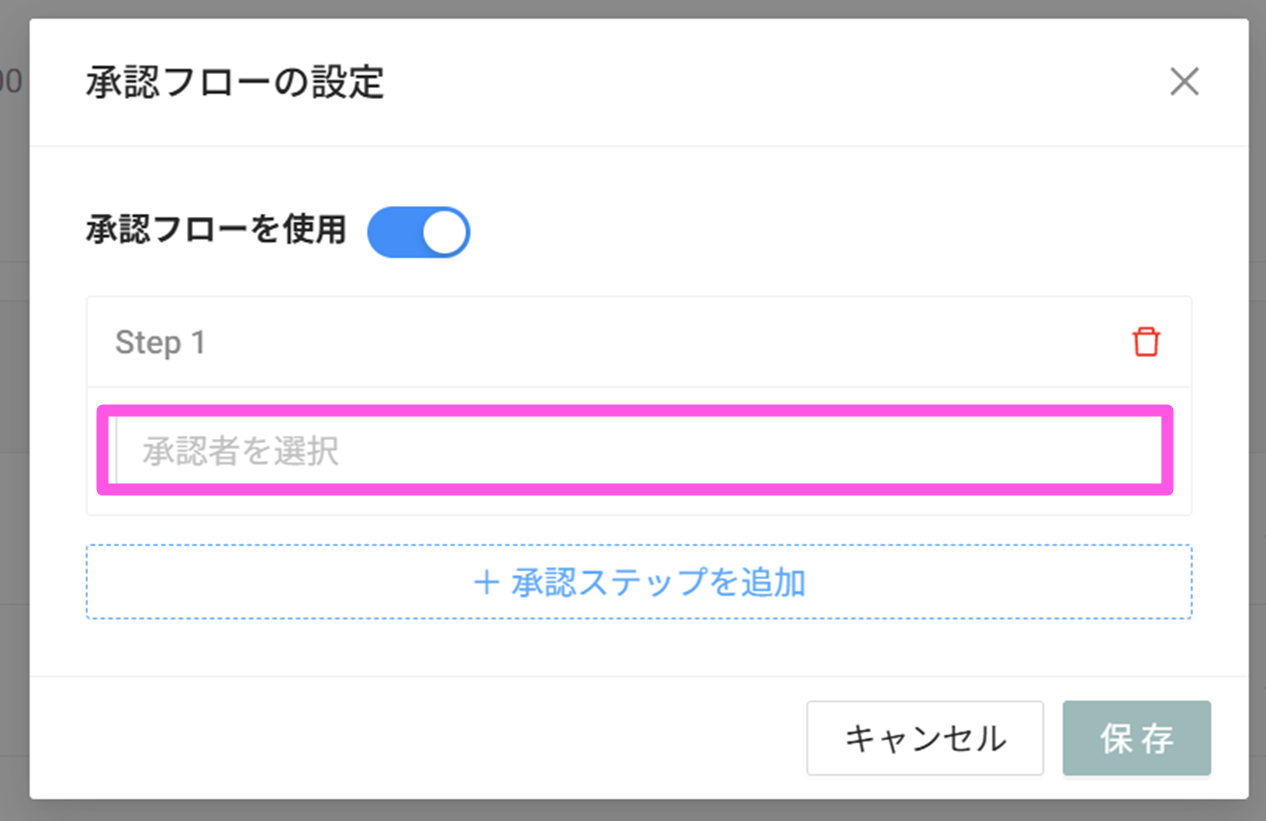
Task: Click the 承認フローの設定 dialog title
Action: point(235,83)
